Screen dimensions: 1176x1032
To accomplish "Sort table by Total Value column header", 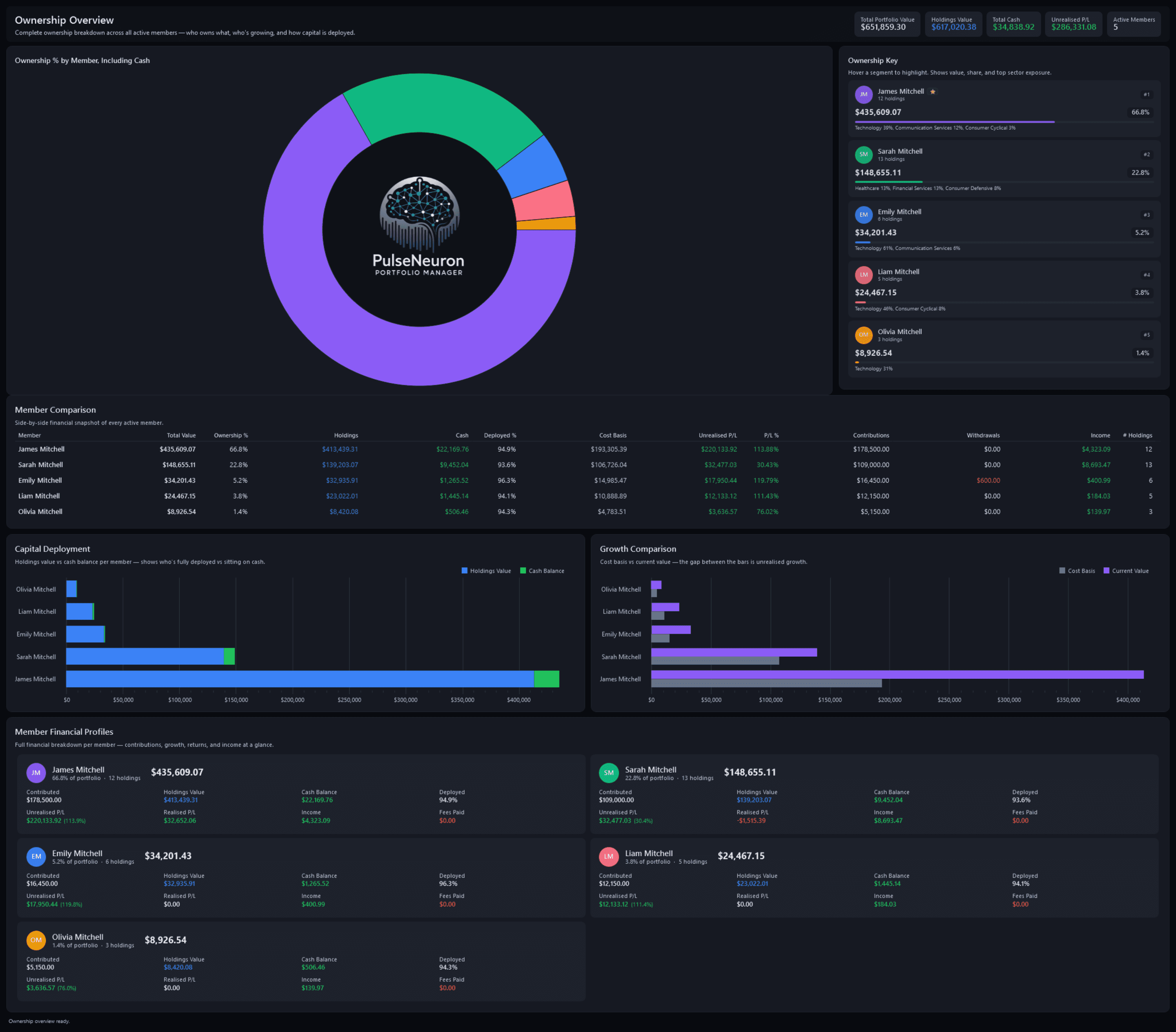I will pyautogui.click(x=181, y=435).
